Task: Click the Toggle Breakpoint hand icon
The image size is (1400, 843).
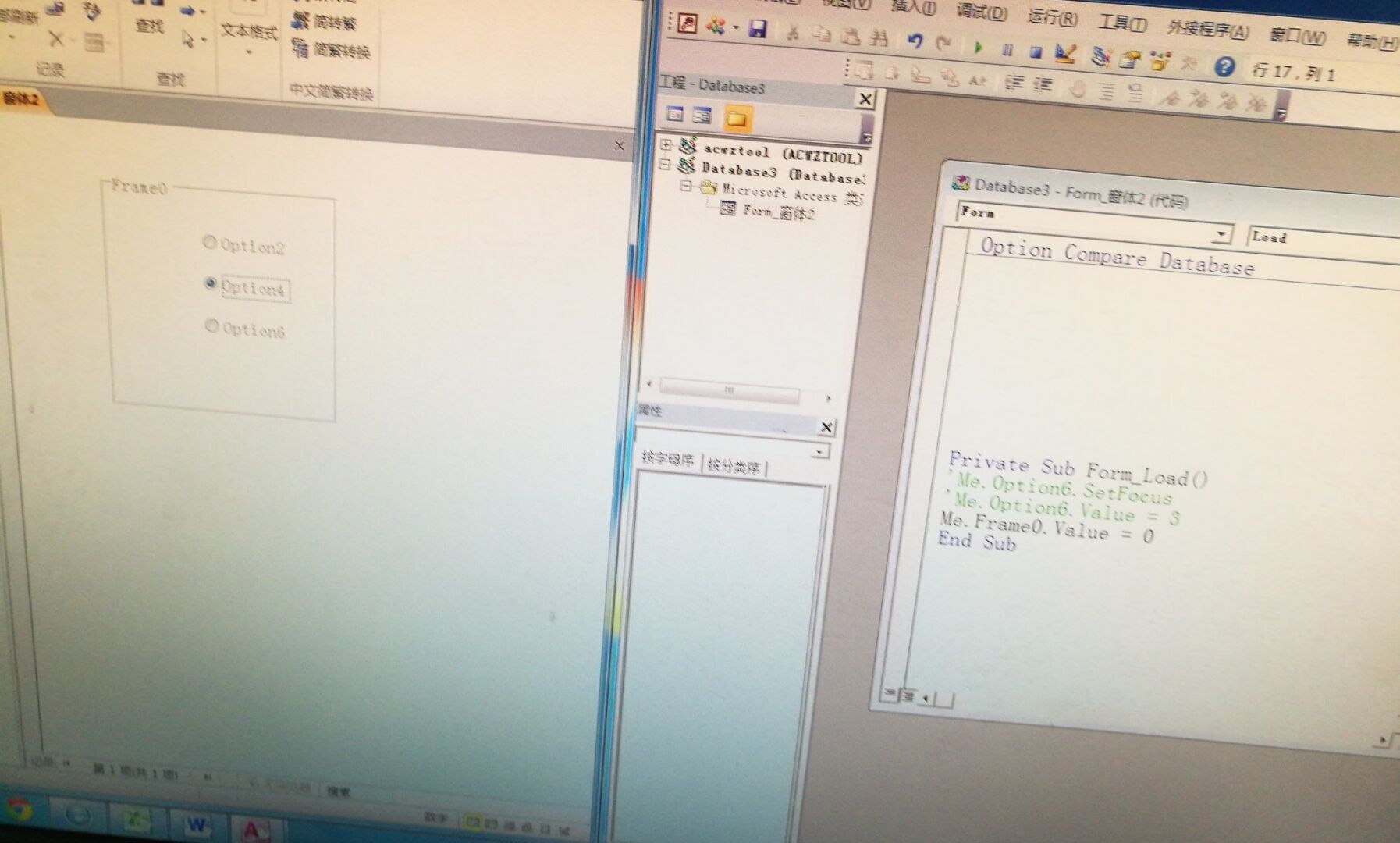Action: [x=1078, y=88]
